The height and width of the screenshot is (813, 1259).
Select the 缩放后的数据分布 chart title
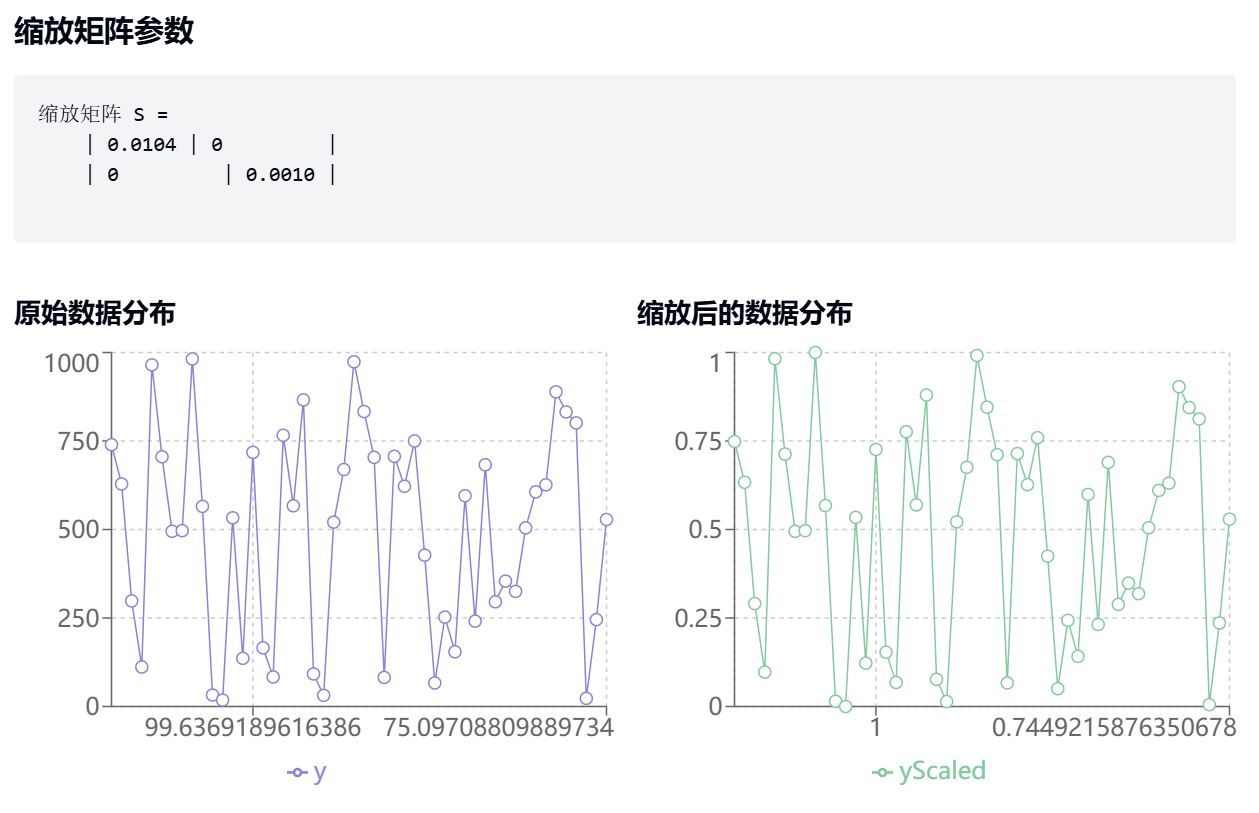(x=745, y=314)
